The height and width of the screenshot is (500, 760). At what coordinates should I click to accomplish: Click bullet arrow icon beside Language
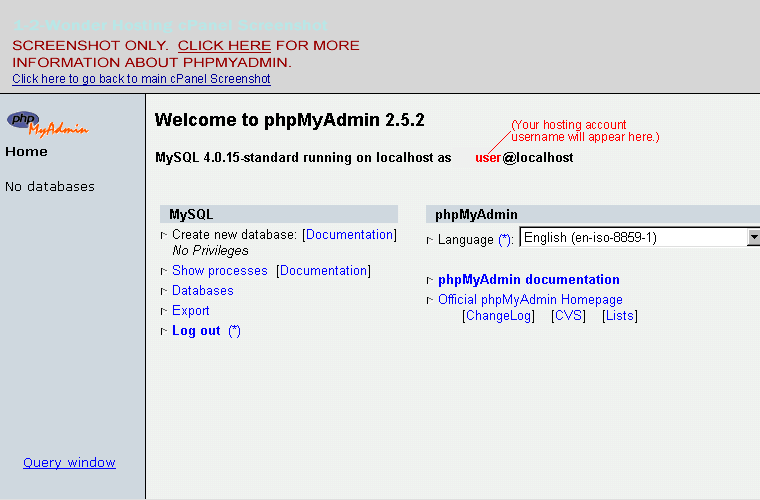tap(429, 240)
